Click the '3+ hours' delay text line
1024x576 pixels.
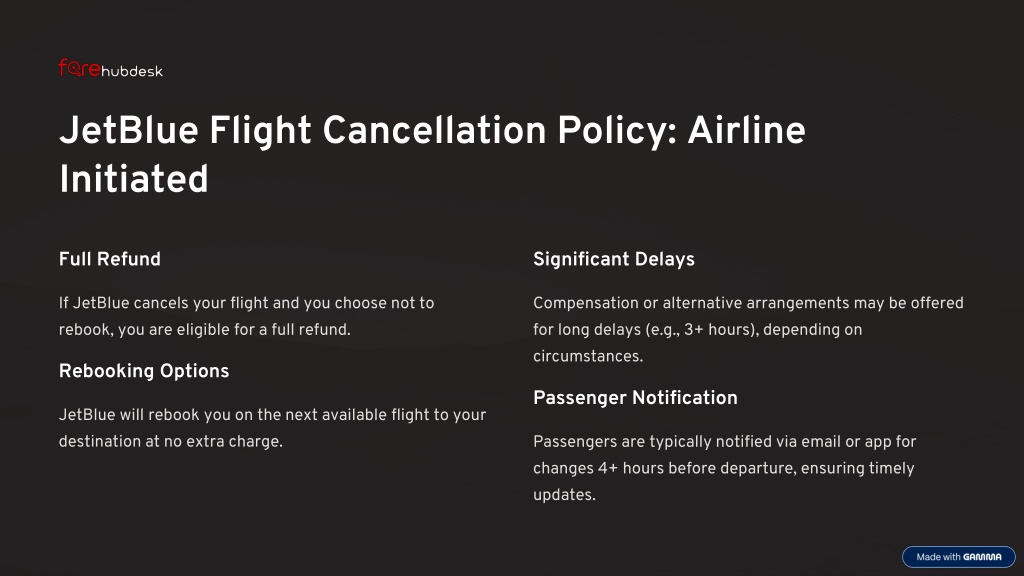pos(697,330)
